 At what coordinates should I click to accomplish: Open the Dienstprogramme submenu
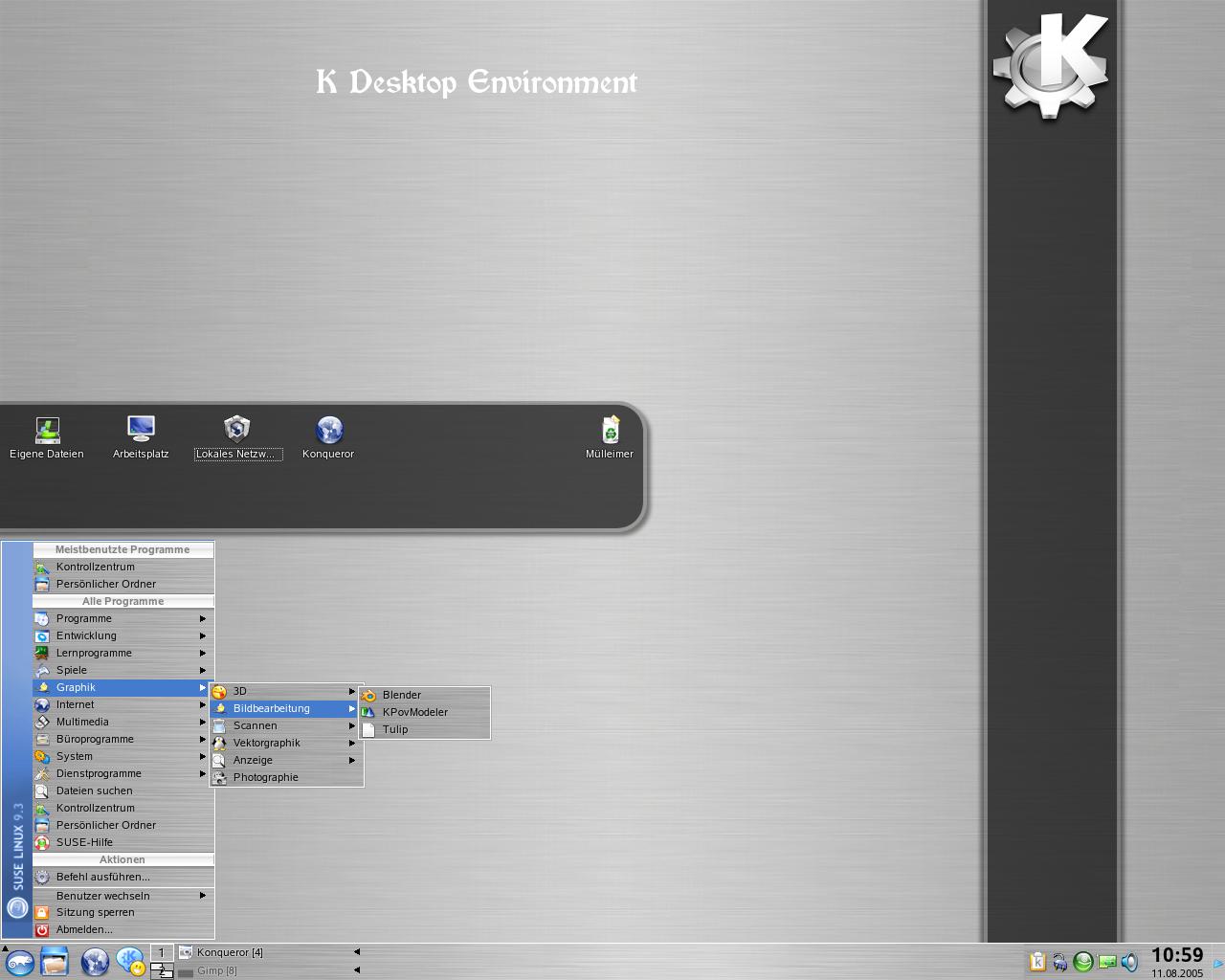122,773
